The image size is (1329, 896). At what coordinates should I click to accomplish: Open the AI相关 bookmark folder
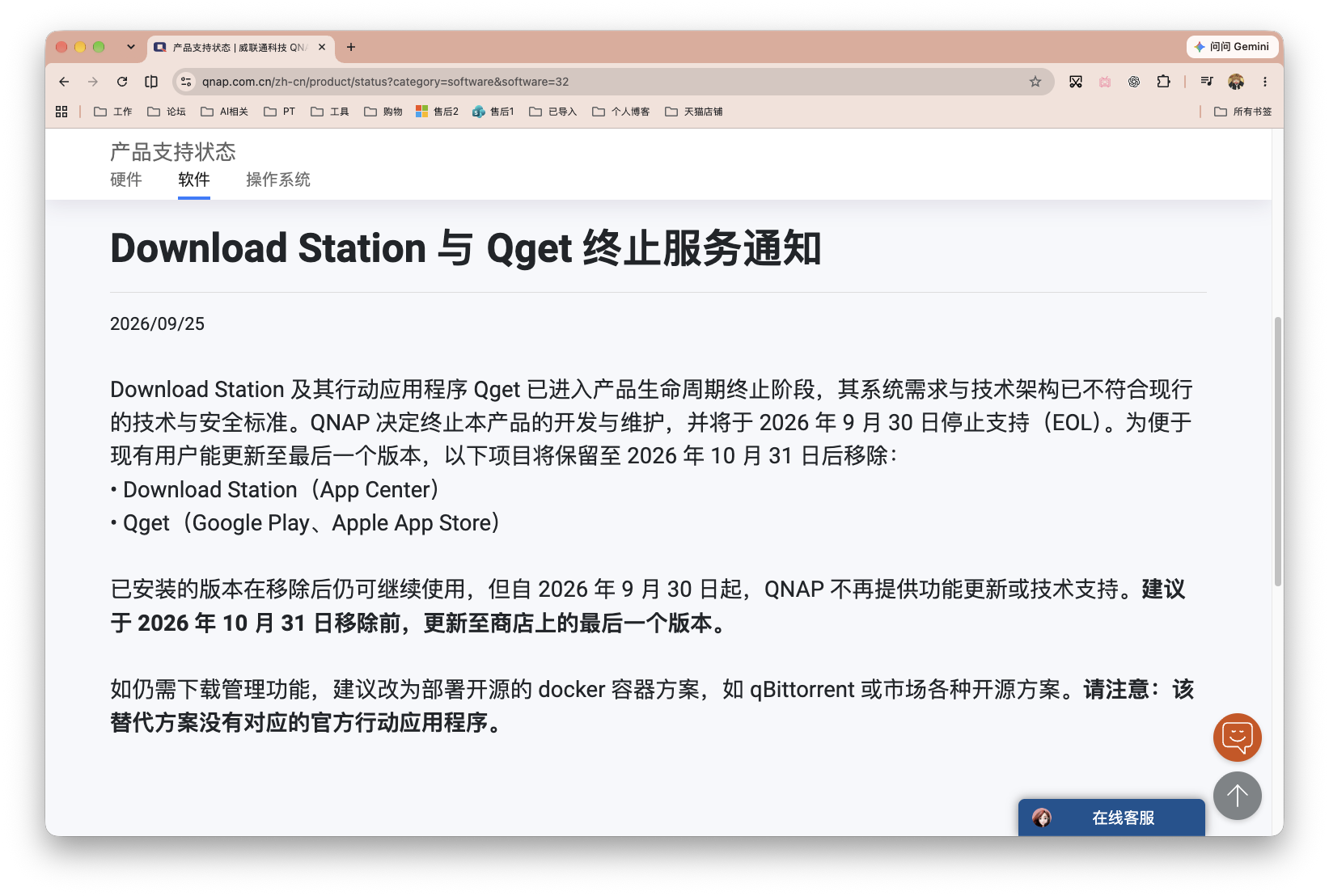pos(225,112)
